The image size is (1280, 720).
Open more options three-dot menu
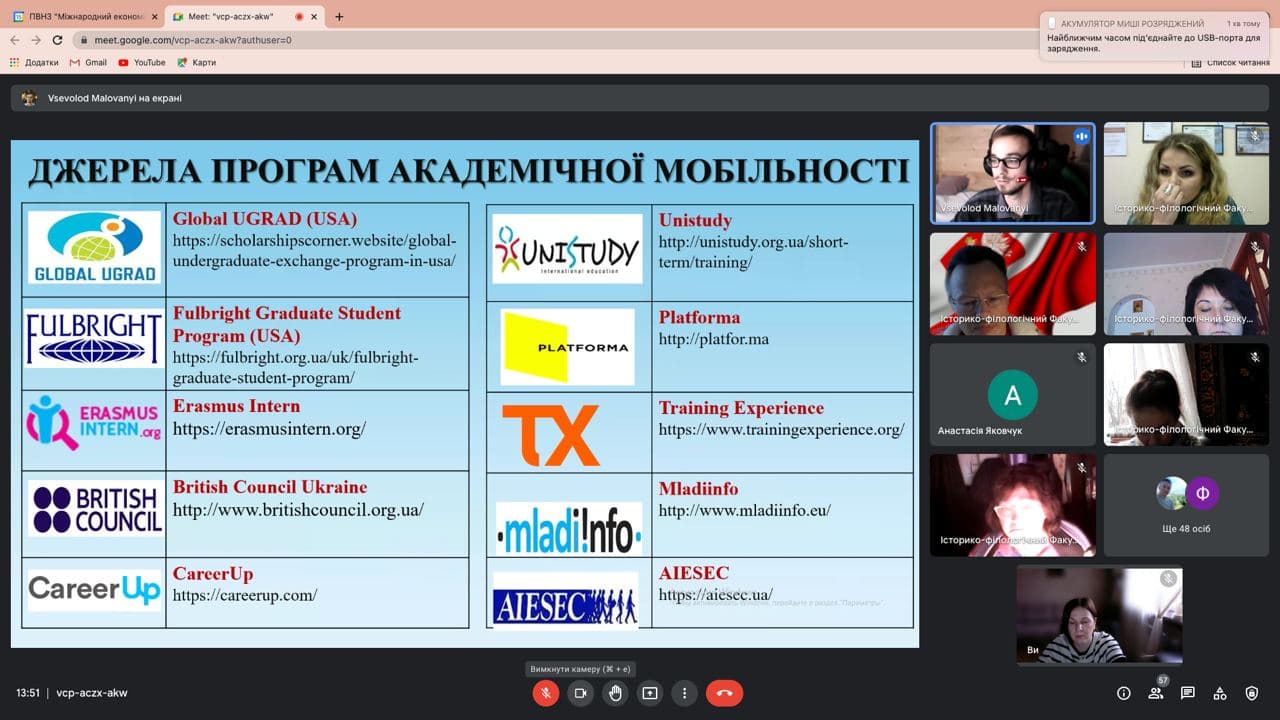(685, 693)
